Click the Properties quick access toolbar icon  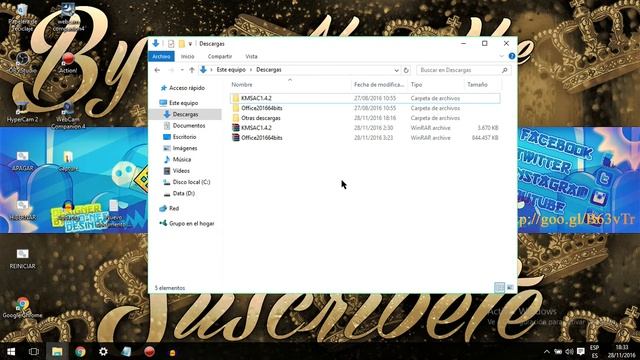[171, 44]
